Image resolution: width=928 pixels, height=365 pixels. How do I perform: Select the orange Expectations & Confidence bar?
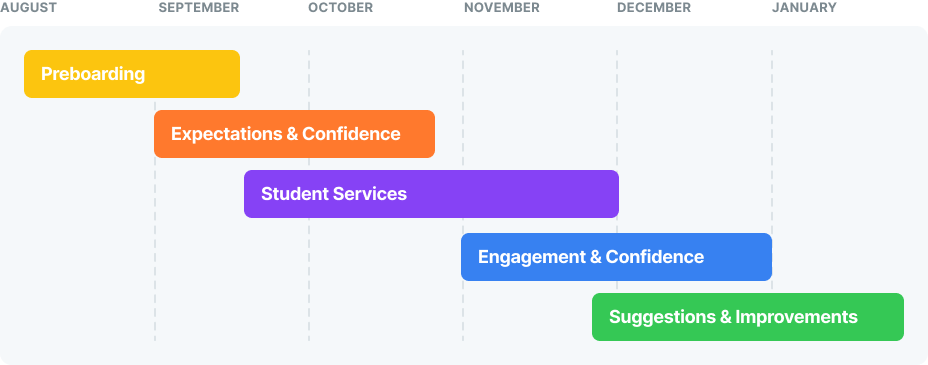(x=294, y=134)
